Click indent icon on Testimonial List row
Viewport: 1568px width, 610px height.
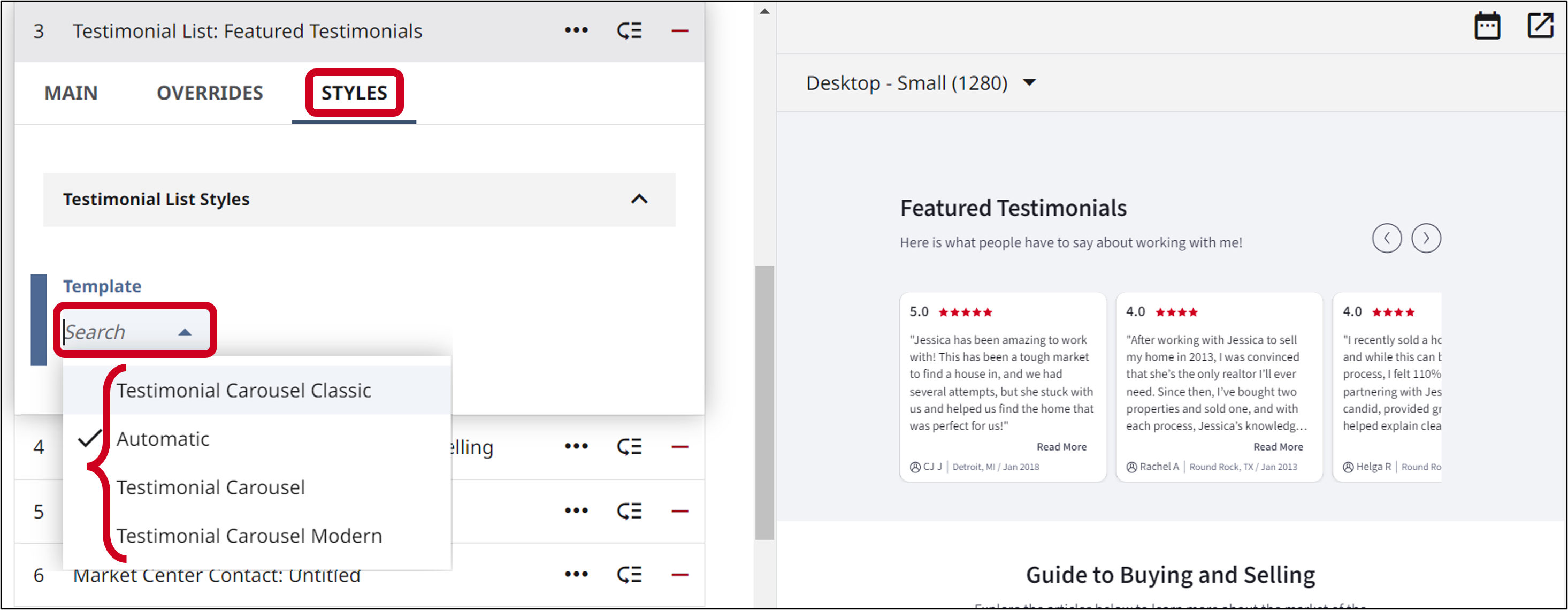(629, 30)
